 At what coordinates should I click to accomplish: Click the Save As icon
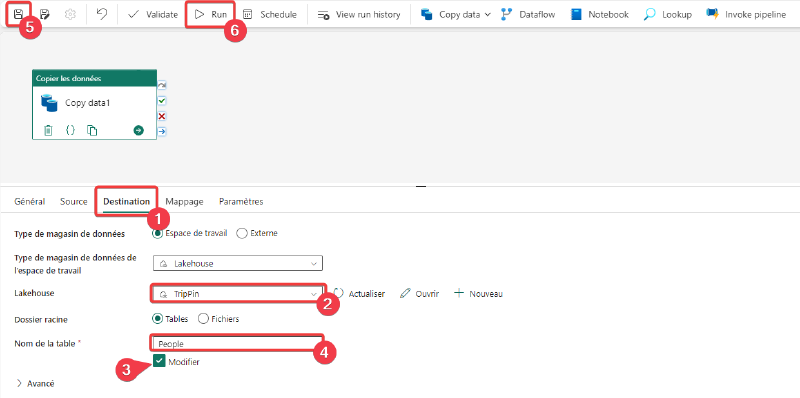coord(44,14)
